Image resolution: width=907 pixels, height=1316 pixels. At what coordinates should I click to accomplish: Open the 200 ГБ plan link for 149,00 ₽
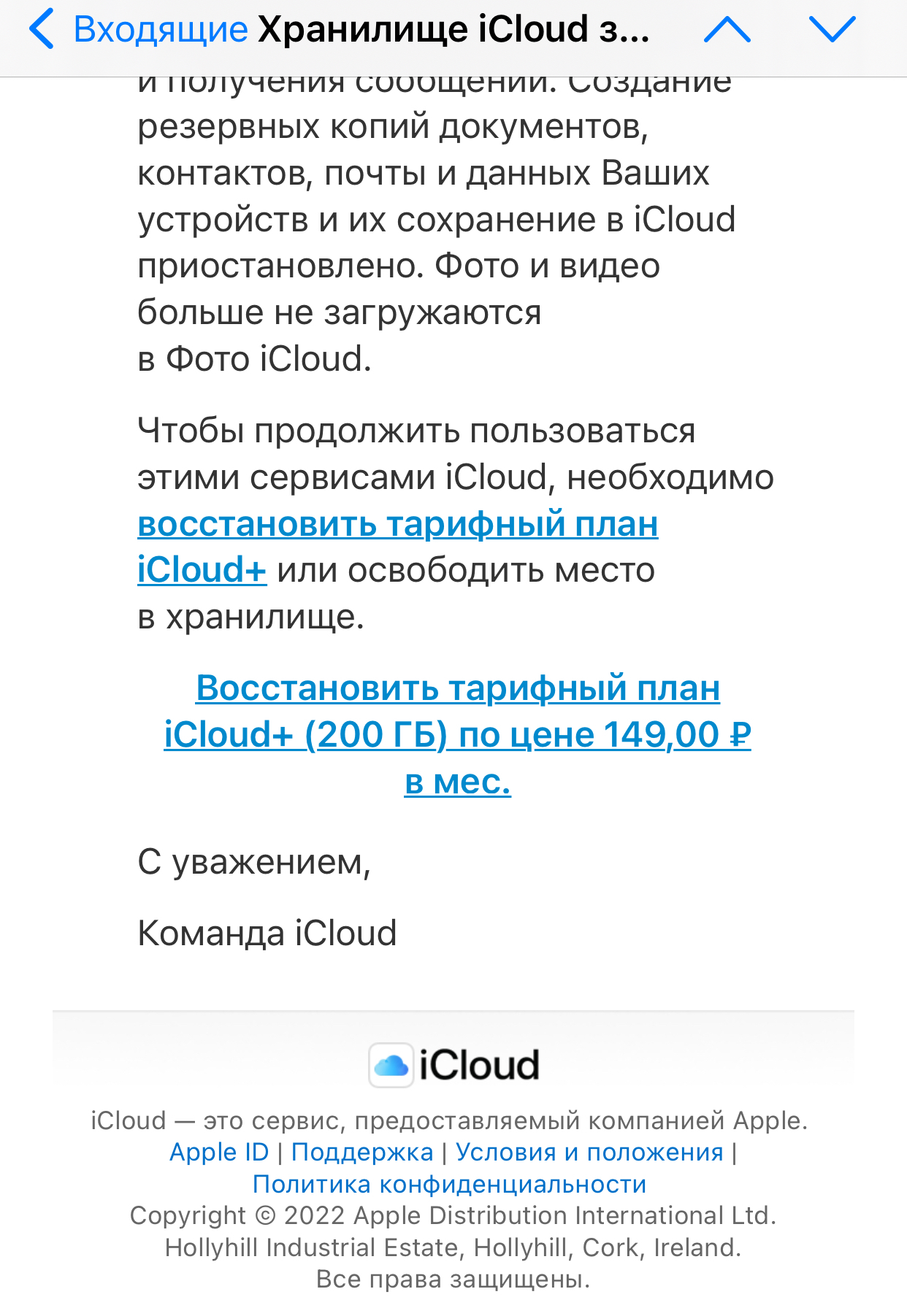click(457, 734)
